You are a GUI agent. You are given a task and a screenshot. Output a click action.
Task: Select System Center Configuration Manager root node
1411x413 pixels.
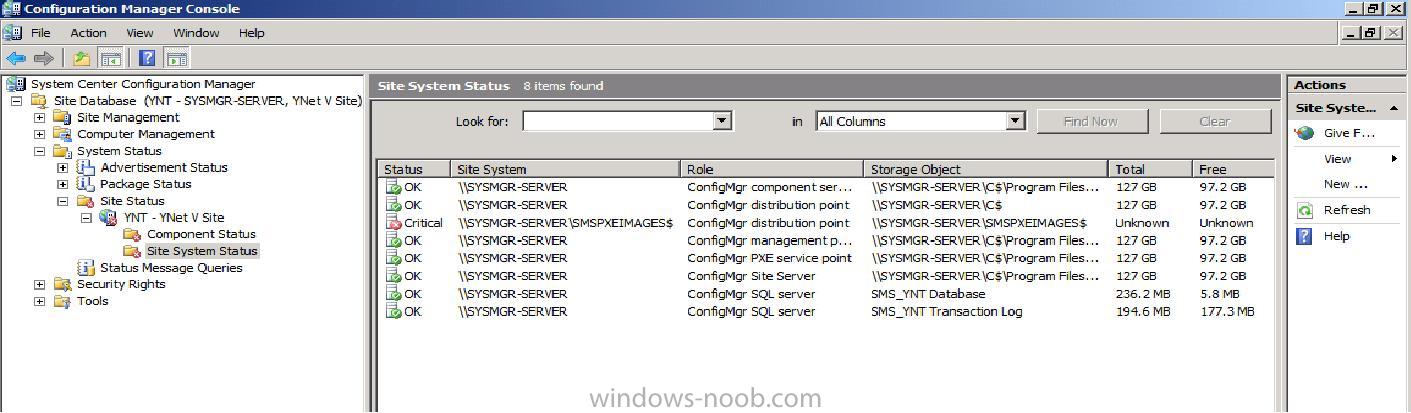pos(143,84)
